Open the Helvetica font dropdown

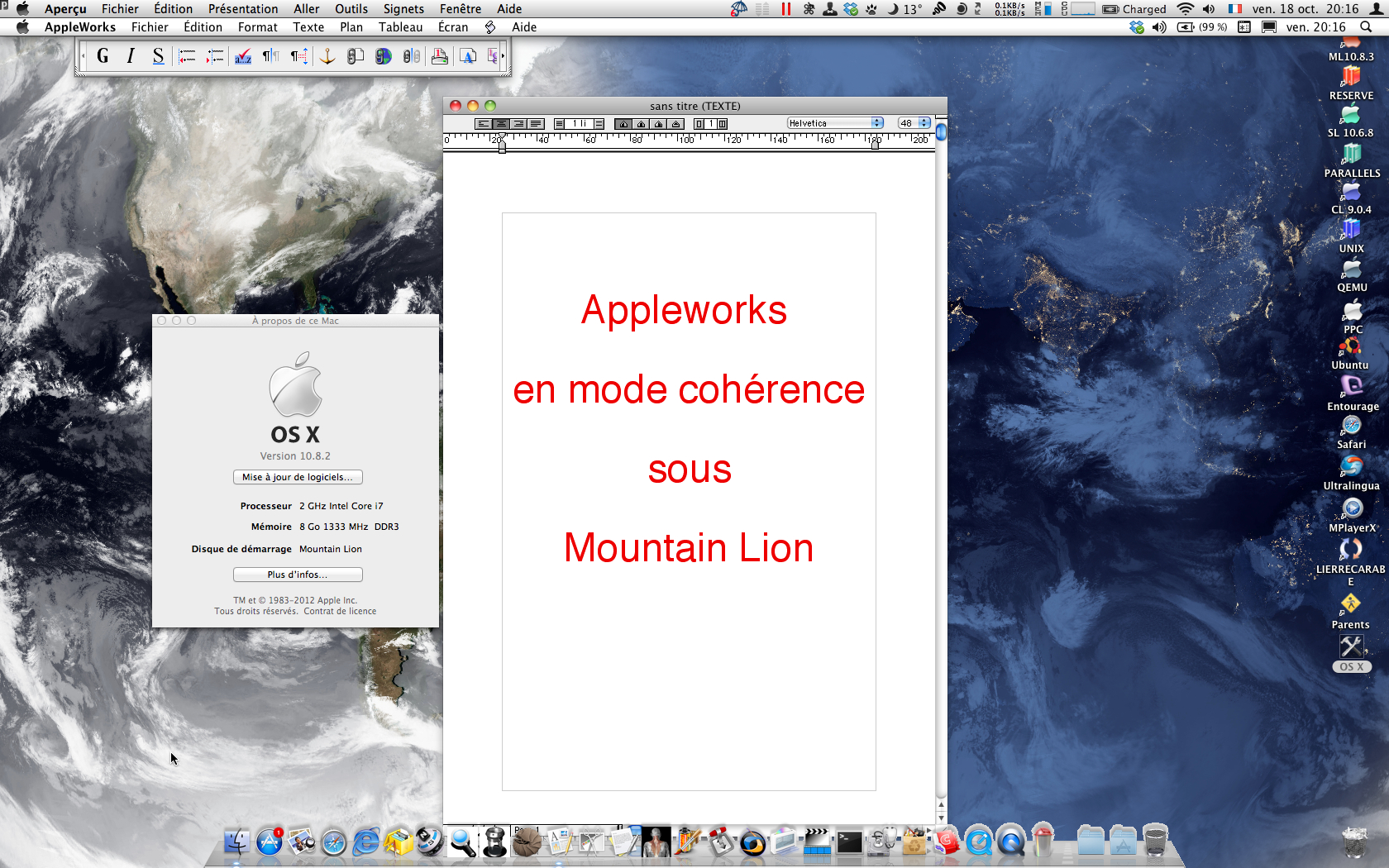[835, 123]
